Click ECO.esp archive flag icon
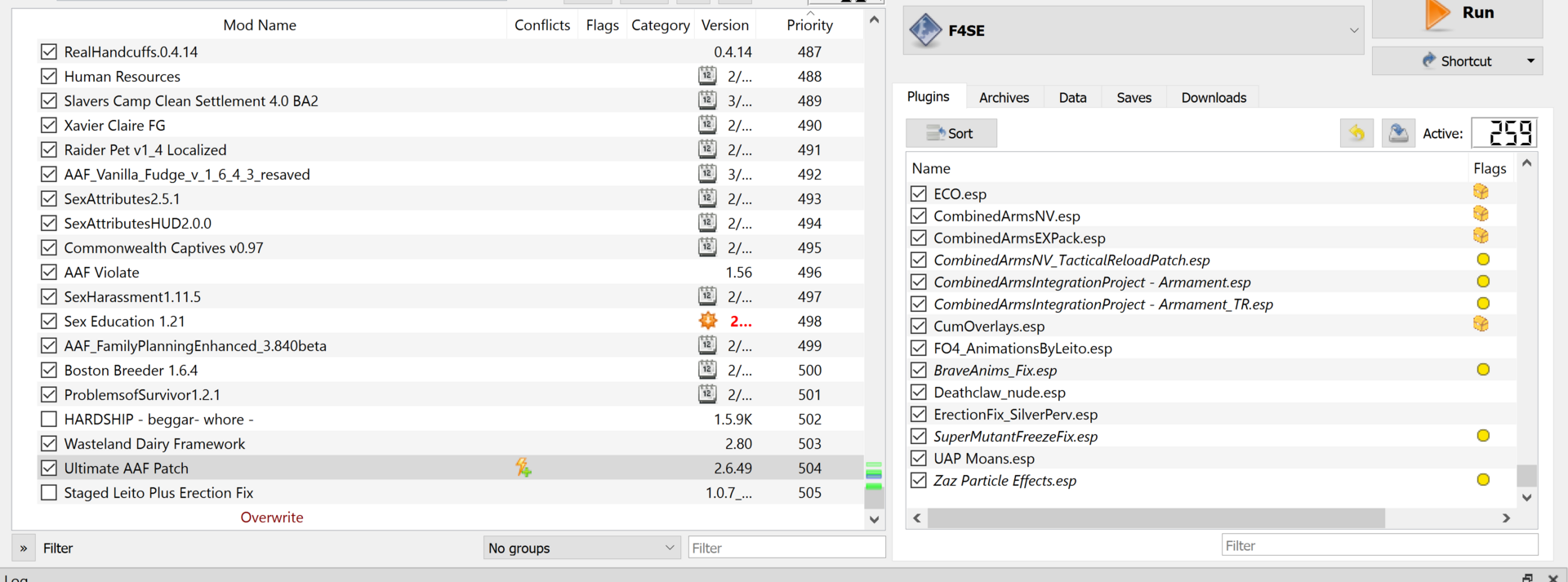The image size is (1568, 582). click(x=1481, y=192)
